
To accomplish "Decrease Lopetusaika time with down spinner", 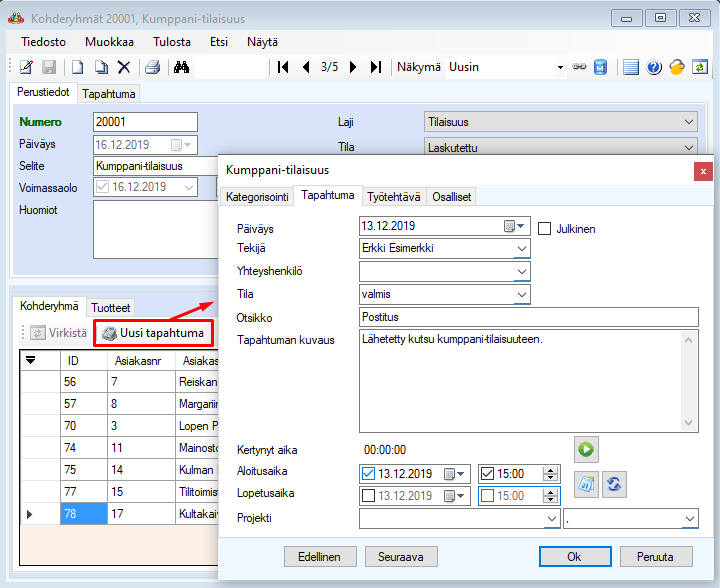I will [x=550, y=499].
